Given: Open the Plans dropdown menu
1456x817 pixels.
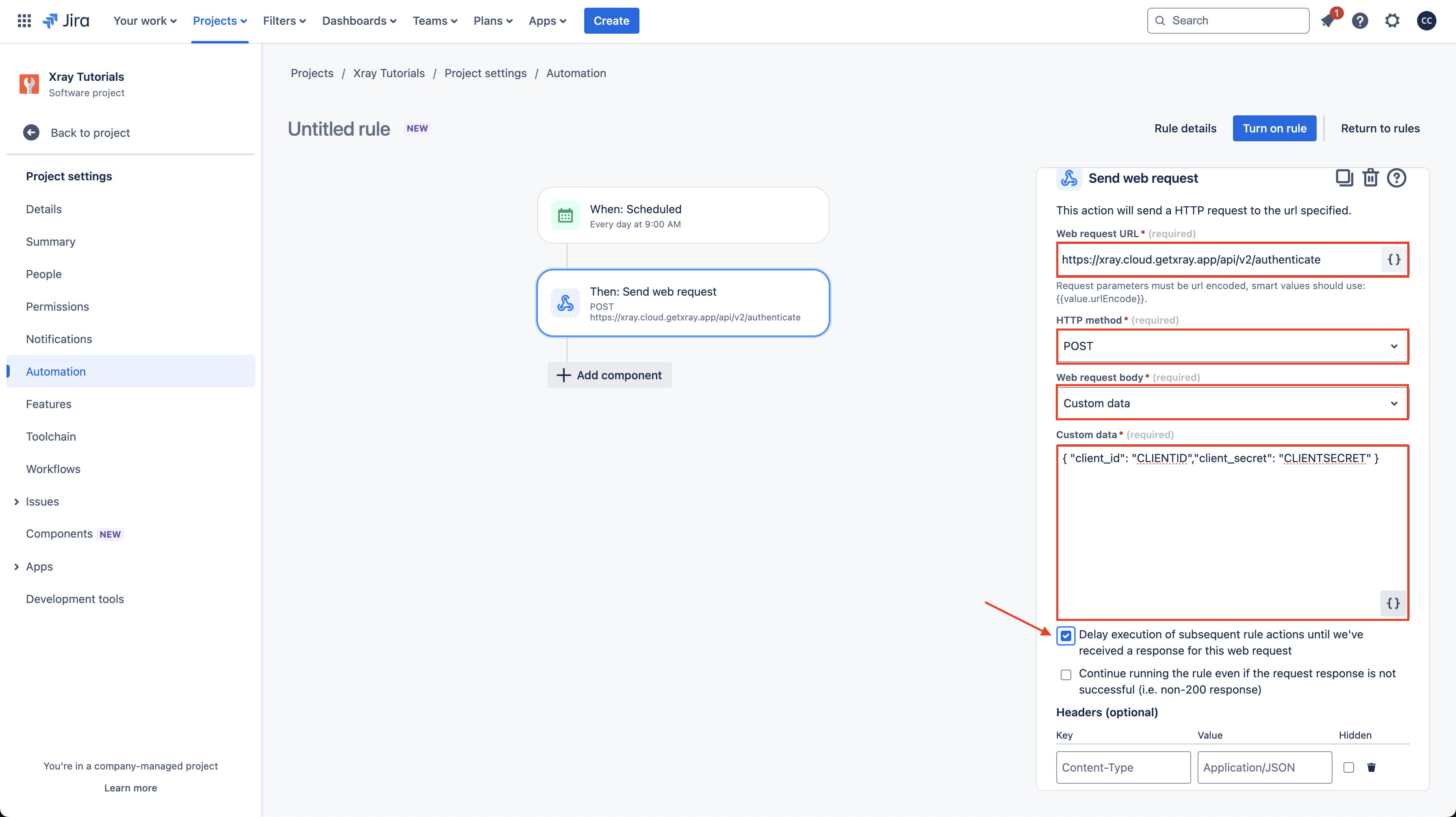Looking at the screenshot, I should tap(493, 21).
